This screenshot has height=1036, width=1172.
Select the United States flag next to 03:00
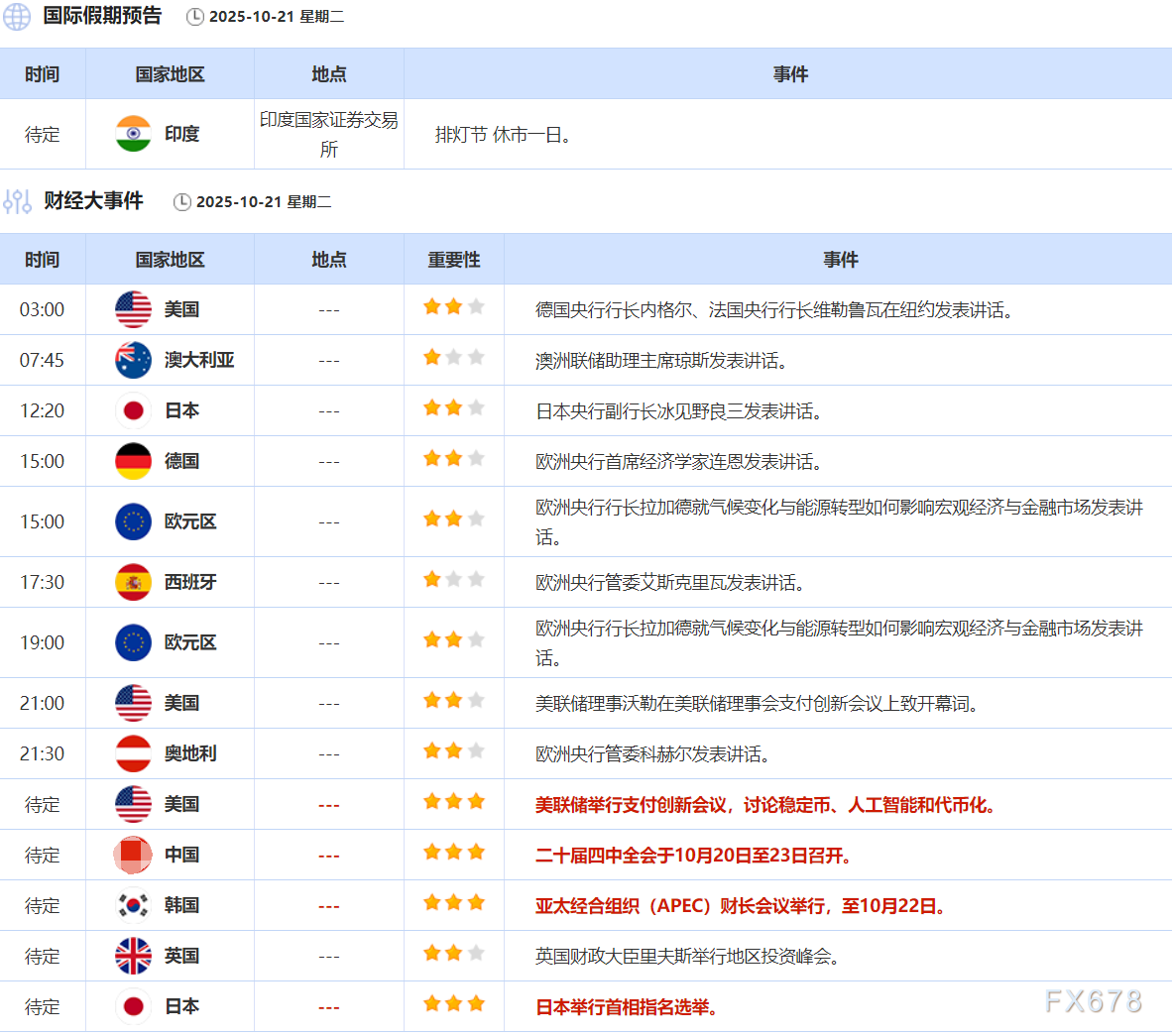tap(131, 308)
